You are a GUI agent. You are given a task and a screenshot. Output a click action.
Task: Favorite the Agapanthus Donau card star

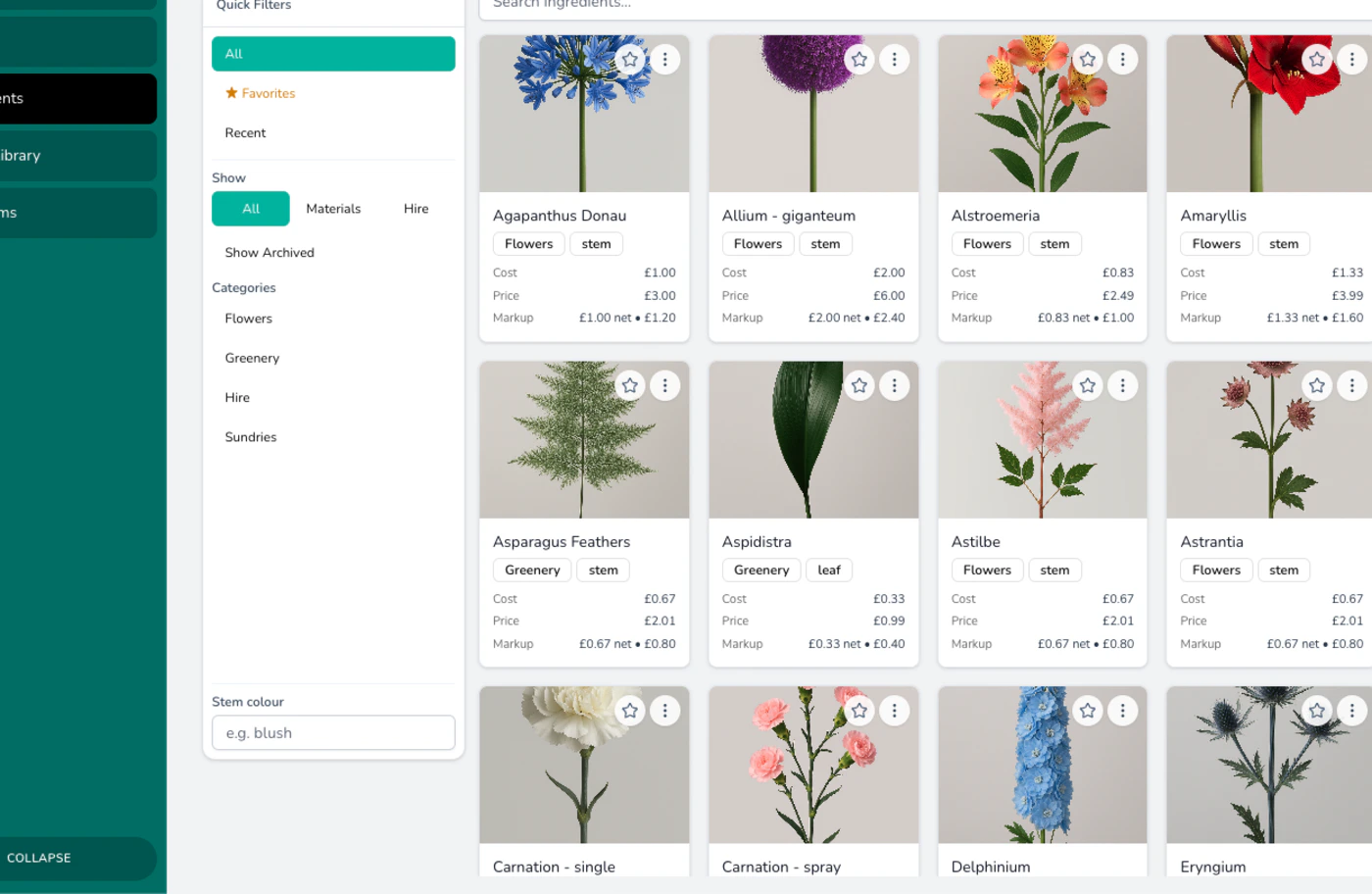click(x=630, y=60)
